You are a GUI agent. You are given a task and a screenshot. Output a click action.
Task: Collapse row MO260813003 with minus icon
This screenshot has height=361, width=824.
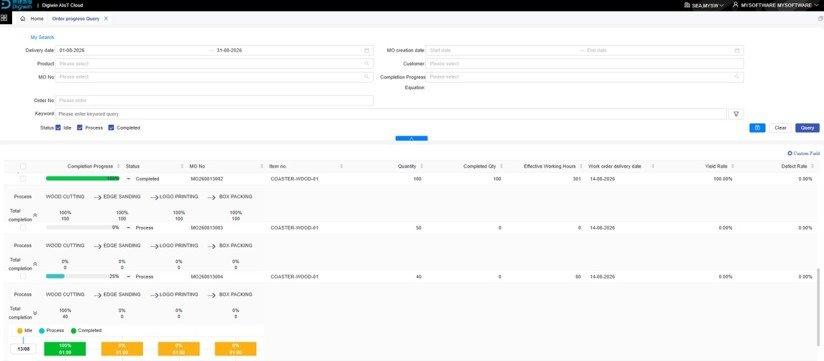128,228
